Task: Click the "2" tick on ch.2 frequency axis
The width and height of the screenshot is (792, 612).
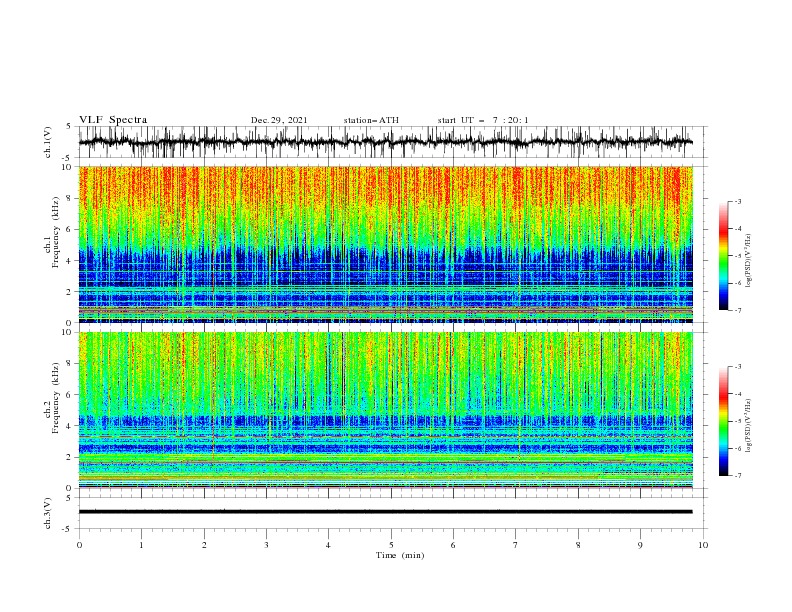Action: click(70, 457)
